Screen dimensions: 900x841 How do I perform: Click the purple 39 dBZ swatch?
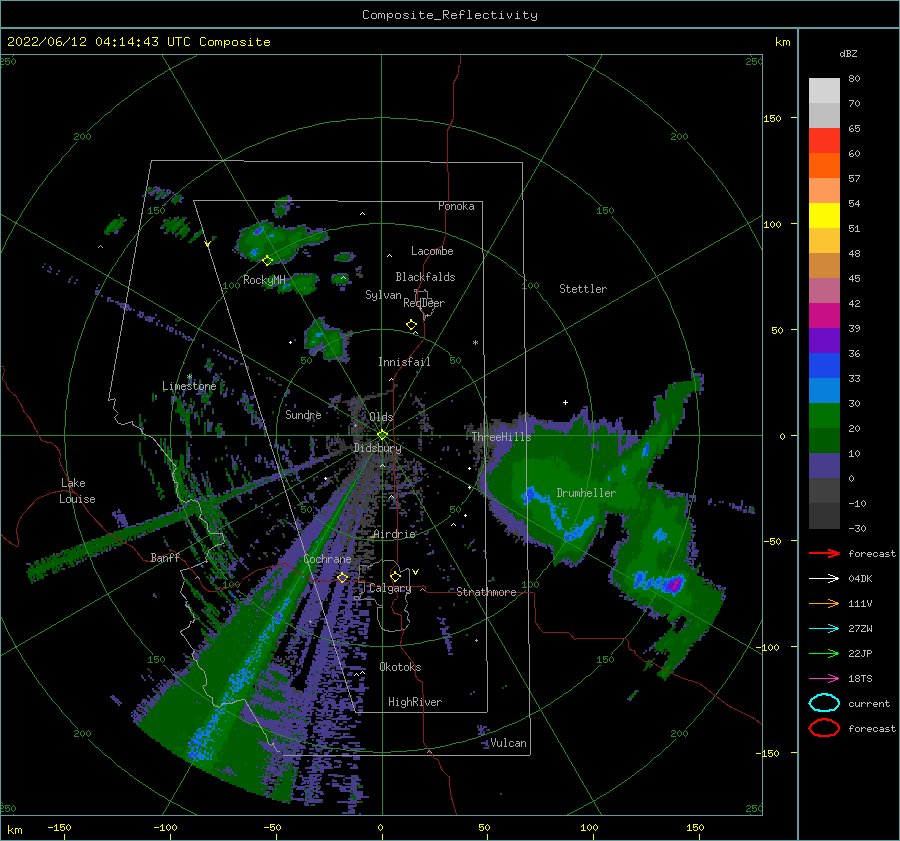tap(824, 340)
